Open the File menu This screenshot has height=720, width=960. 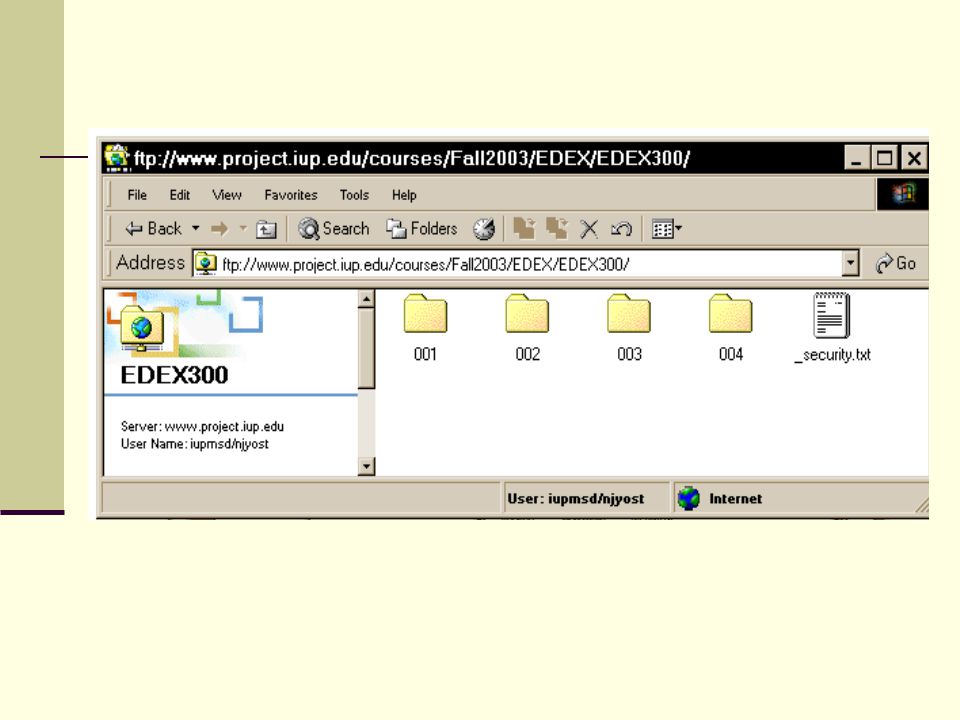pos(137,195)
